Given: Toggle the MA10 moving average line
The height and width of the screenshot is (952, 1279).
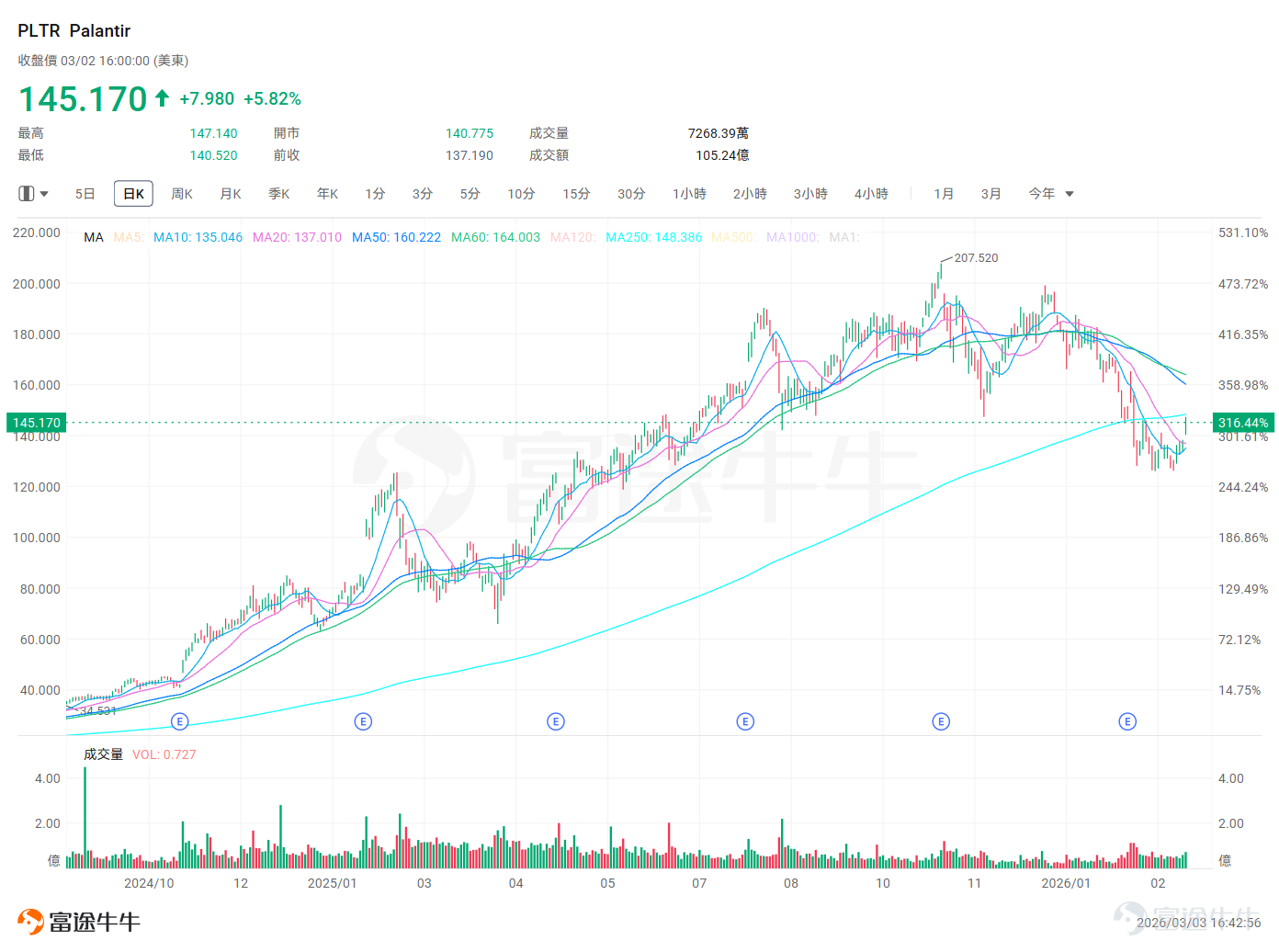Looking at the screenshot, I should point(198,237).
